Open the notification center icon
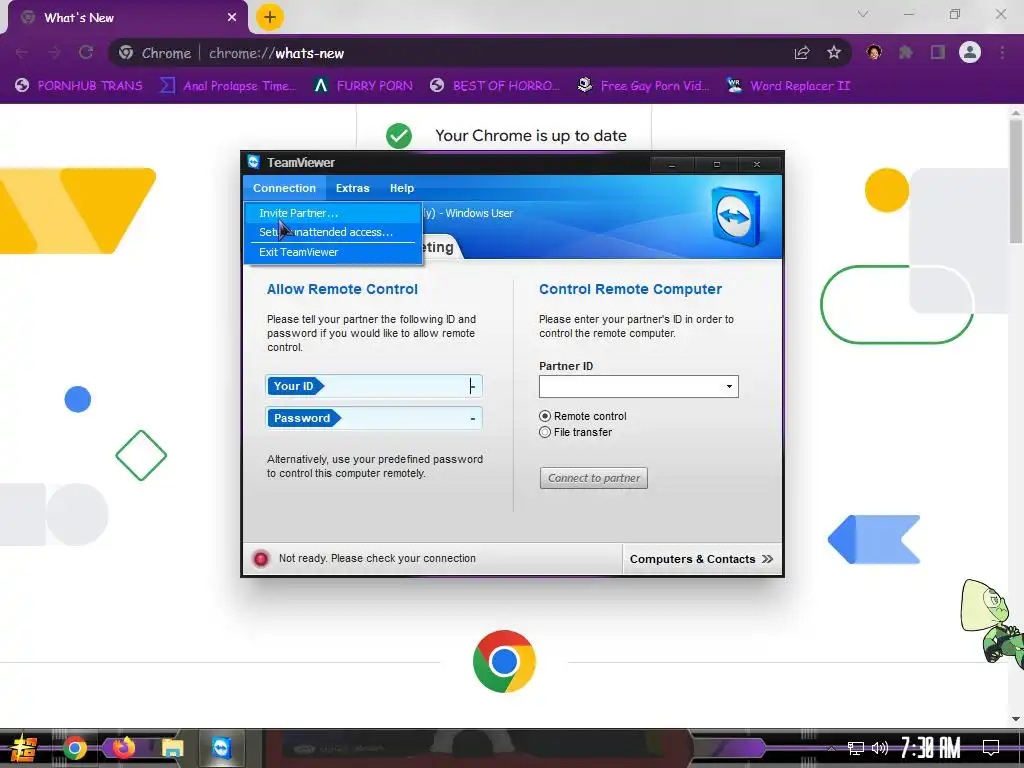Viewport: 1024px width, 768px height. click(991, 748)
